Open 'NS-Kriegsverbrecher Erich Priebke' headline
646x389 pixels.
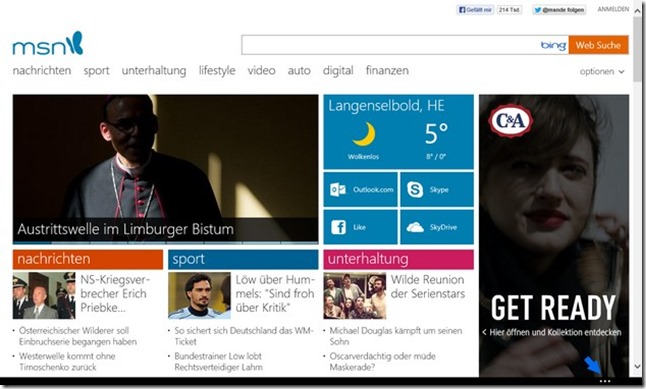[x=115, y=293]
